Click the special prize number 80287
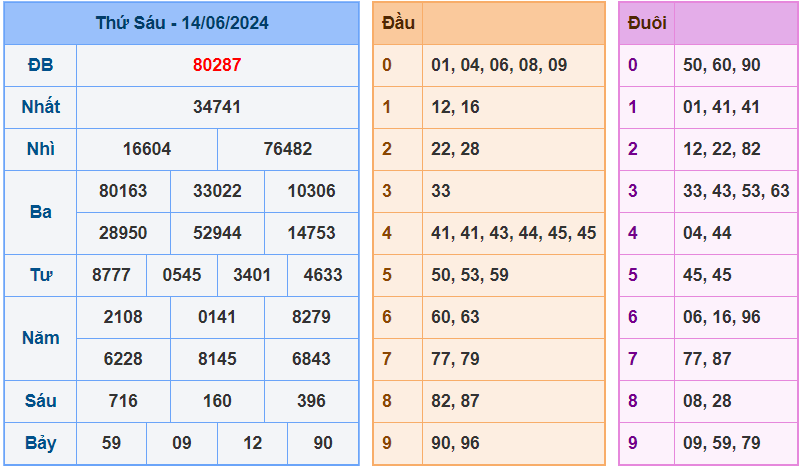Viewport: 800px width, 466px height. pyautogui.click(x=217, y=65)
